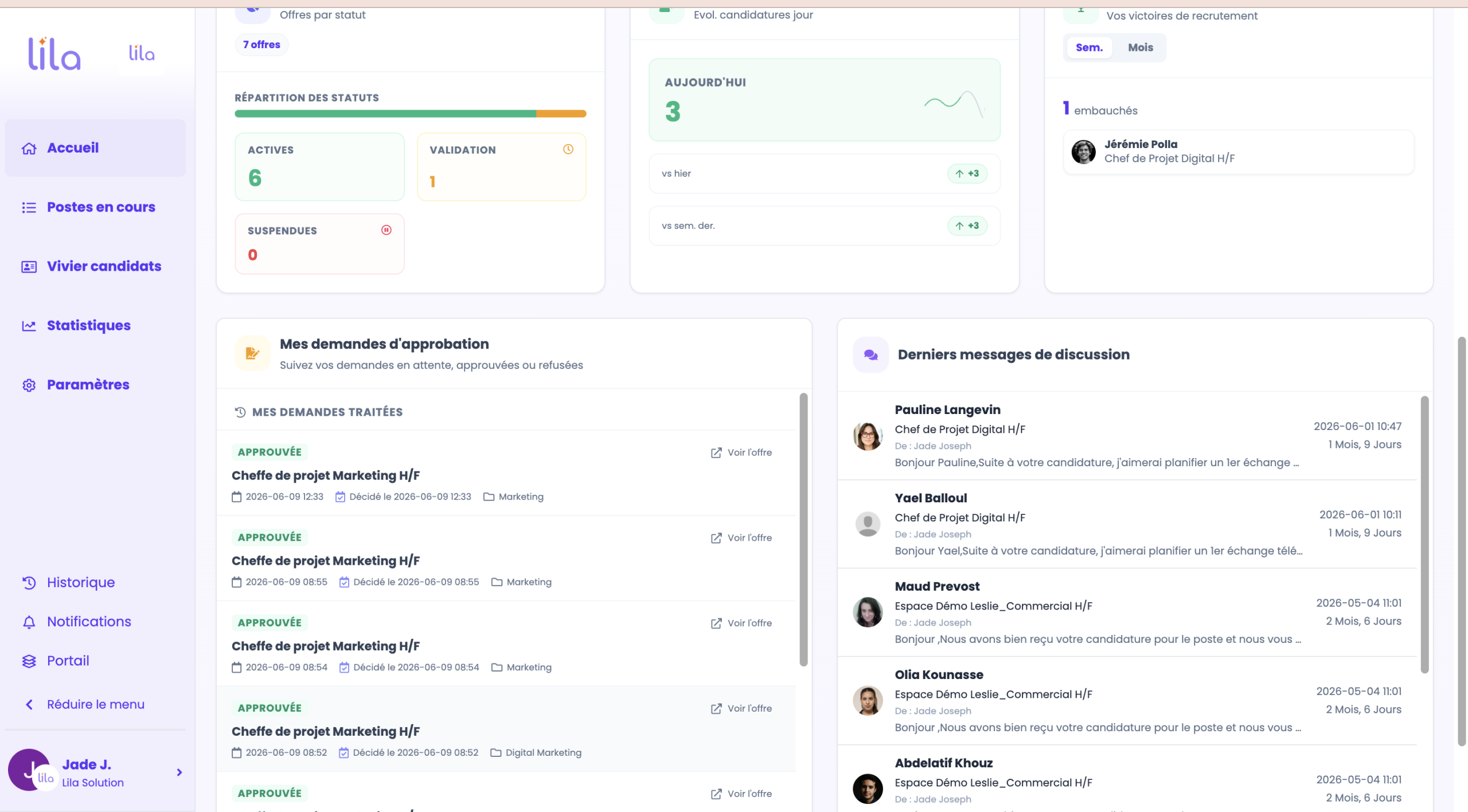
Task: Click Maud Prevost's avatar
Action: (868, 612)
